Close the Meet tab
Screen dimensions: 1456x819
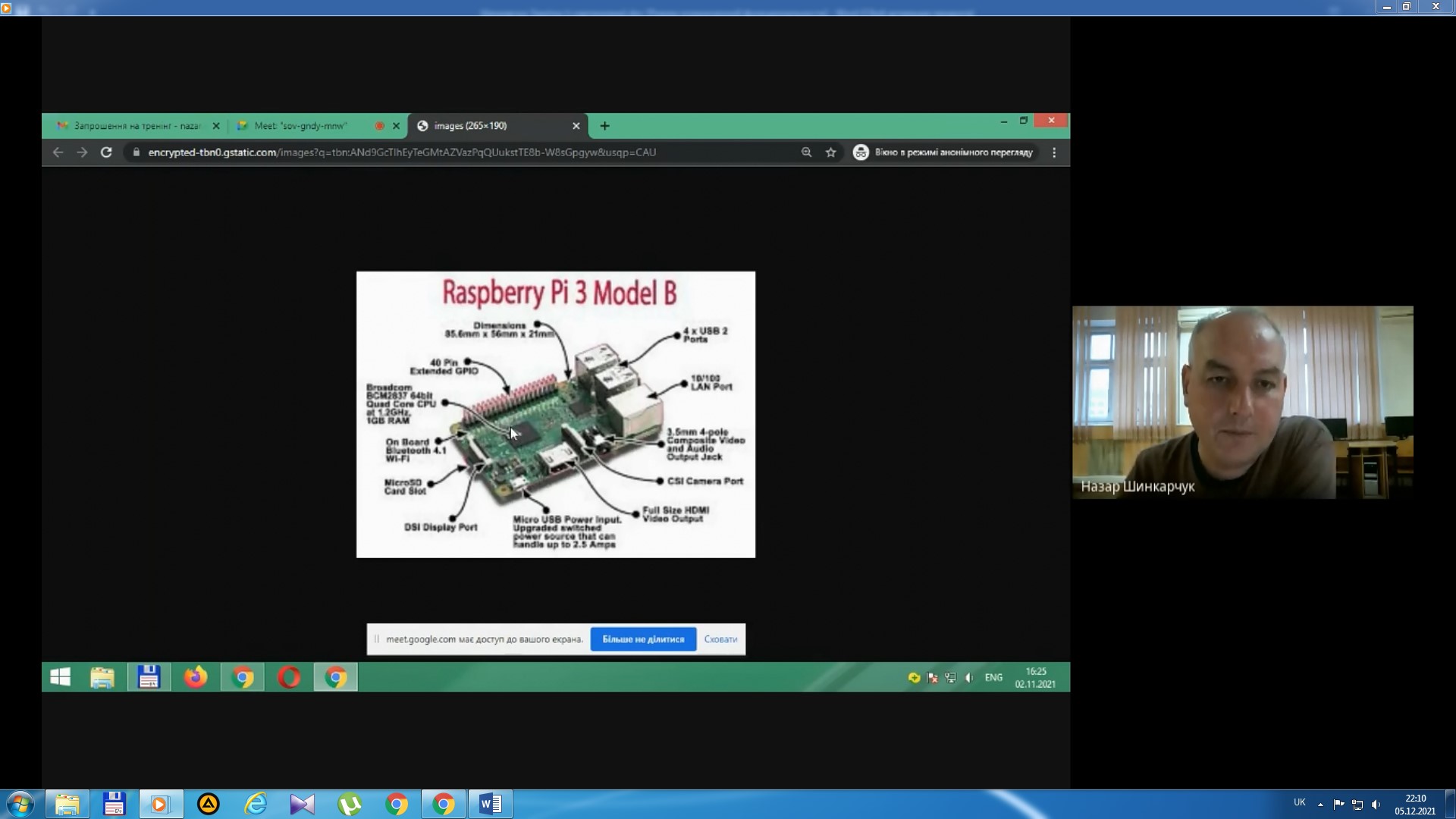(396, 126)
